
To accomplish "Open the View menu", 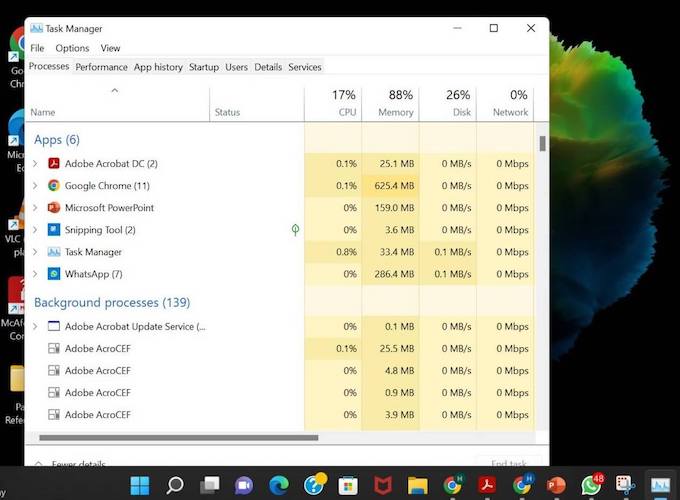I will point(110,48).
